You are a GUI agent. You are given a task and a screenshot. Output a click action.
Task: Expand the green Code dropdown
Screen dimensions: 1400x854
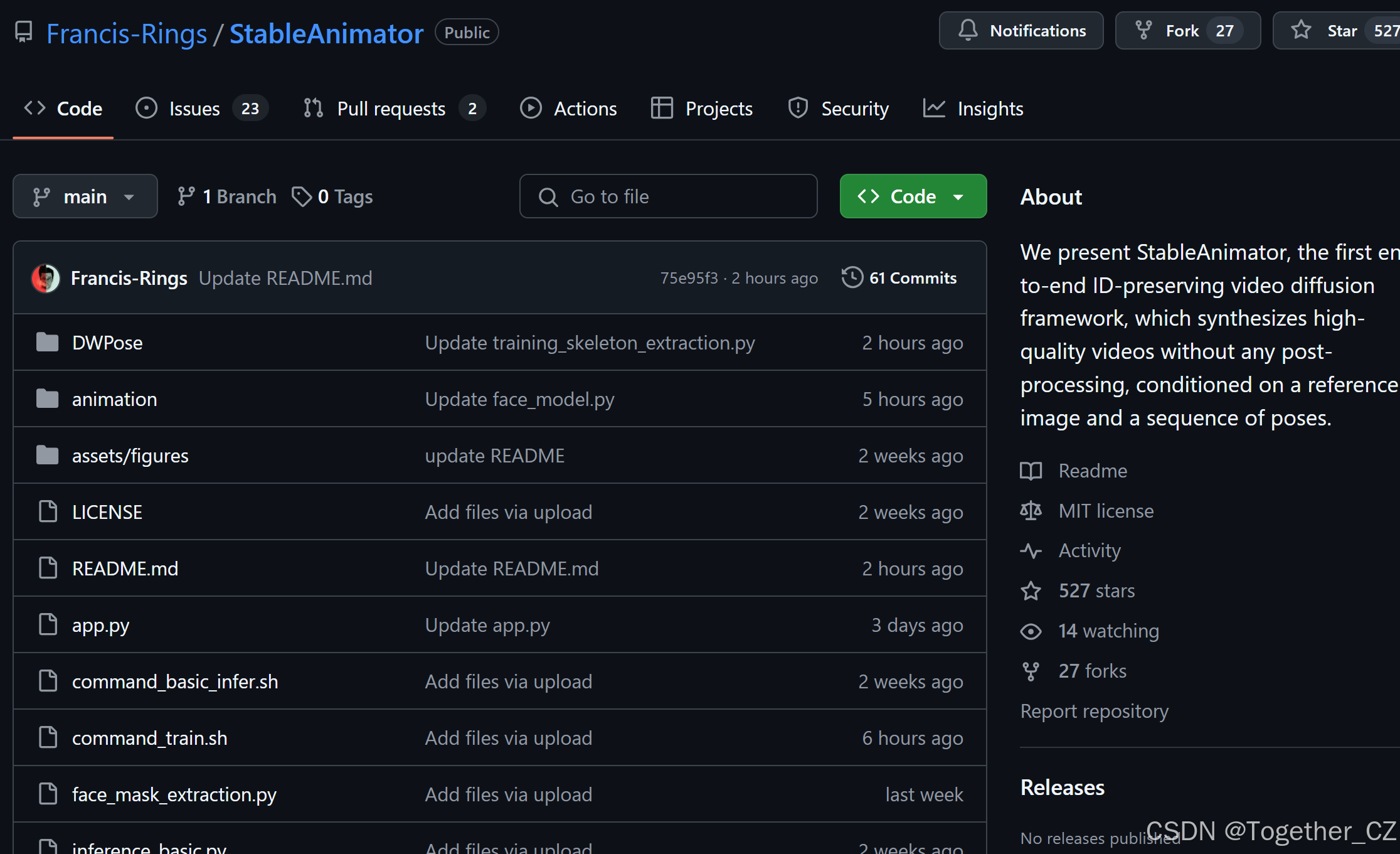[913, 196]
